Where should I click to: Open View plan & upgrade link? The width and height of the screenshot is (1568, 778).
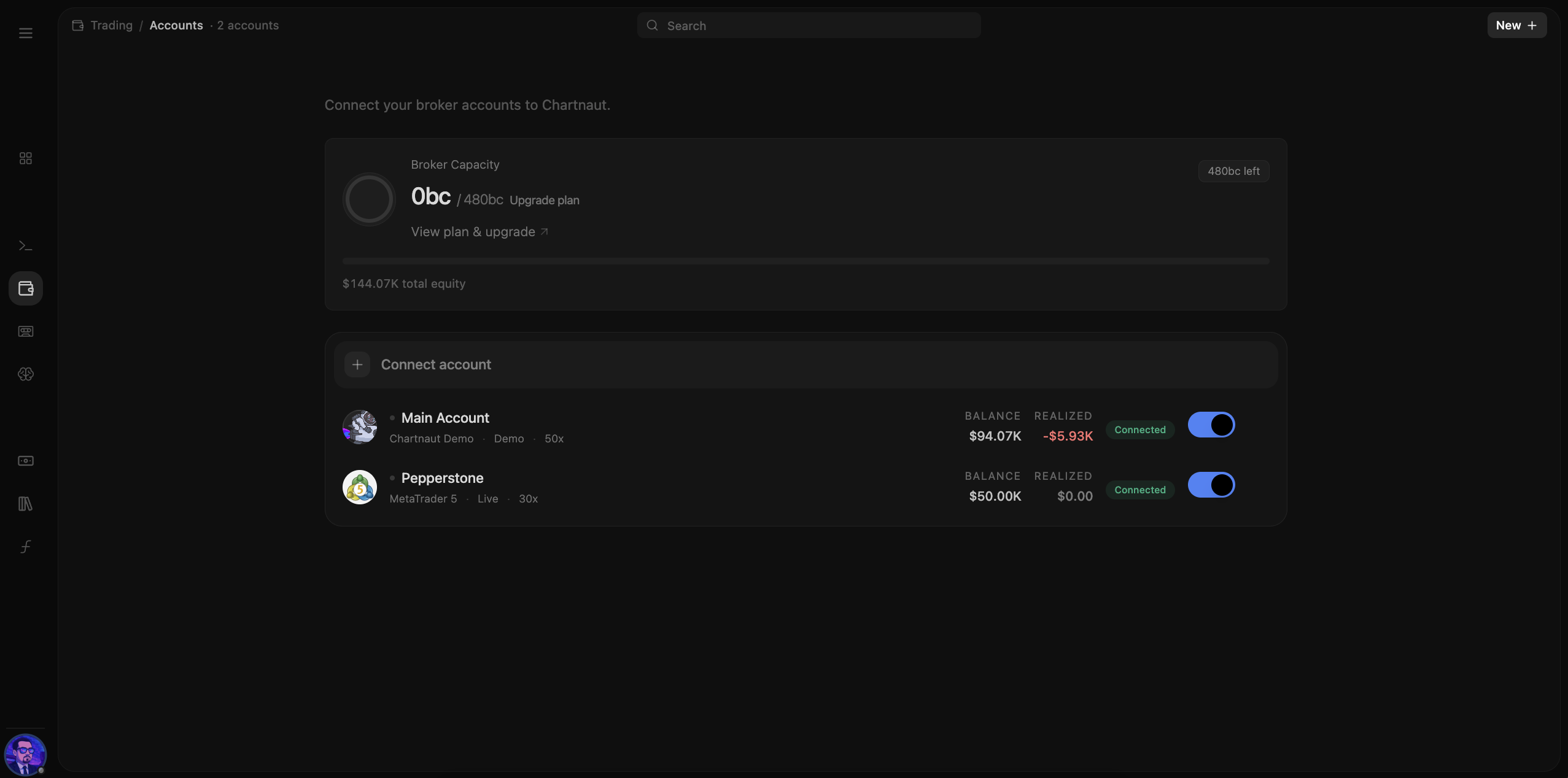479,232
